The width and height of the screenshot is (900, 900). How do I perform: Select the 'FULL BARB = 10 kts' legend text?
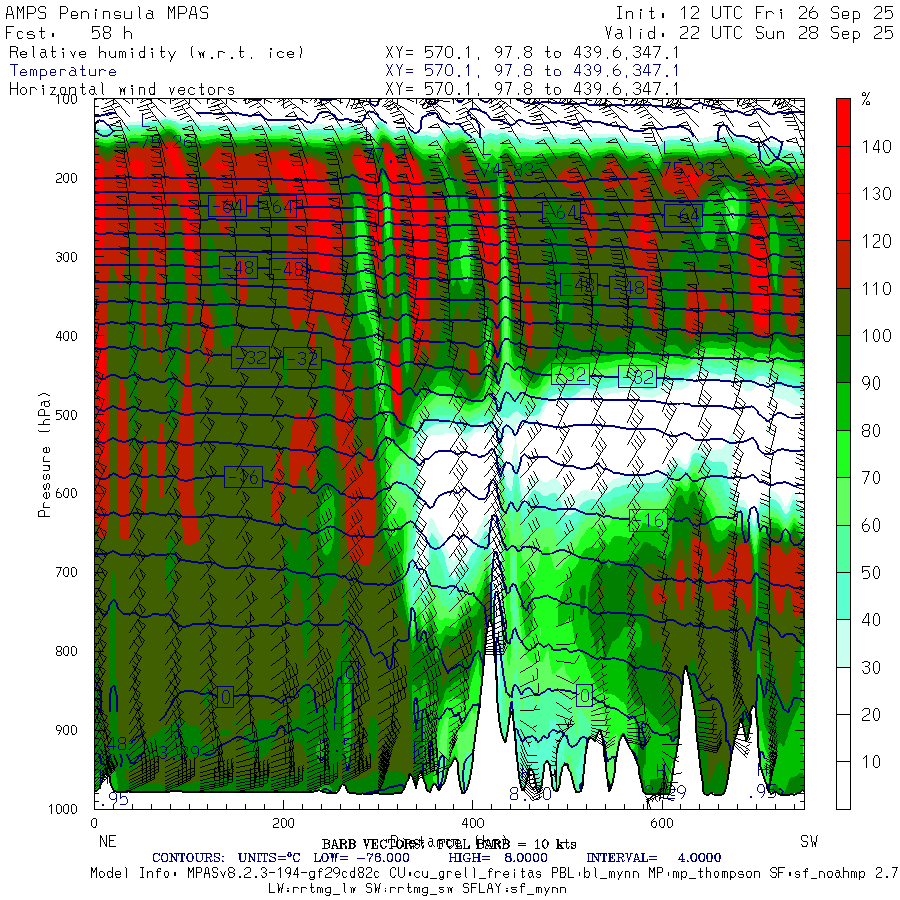pyautogui.click(x=507, y=844)
